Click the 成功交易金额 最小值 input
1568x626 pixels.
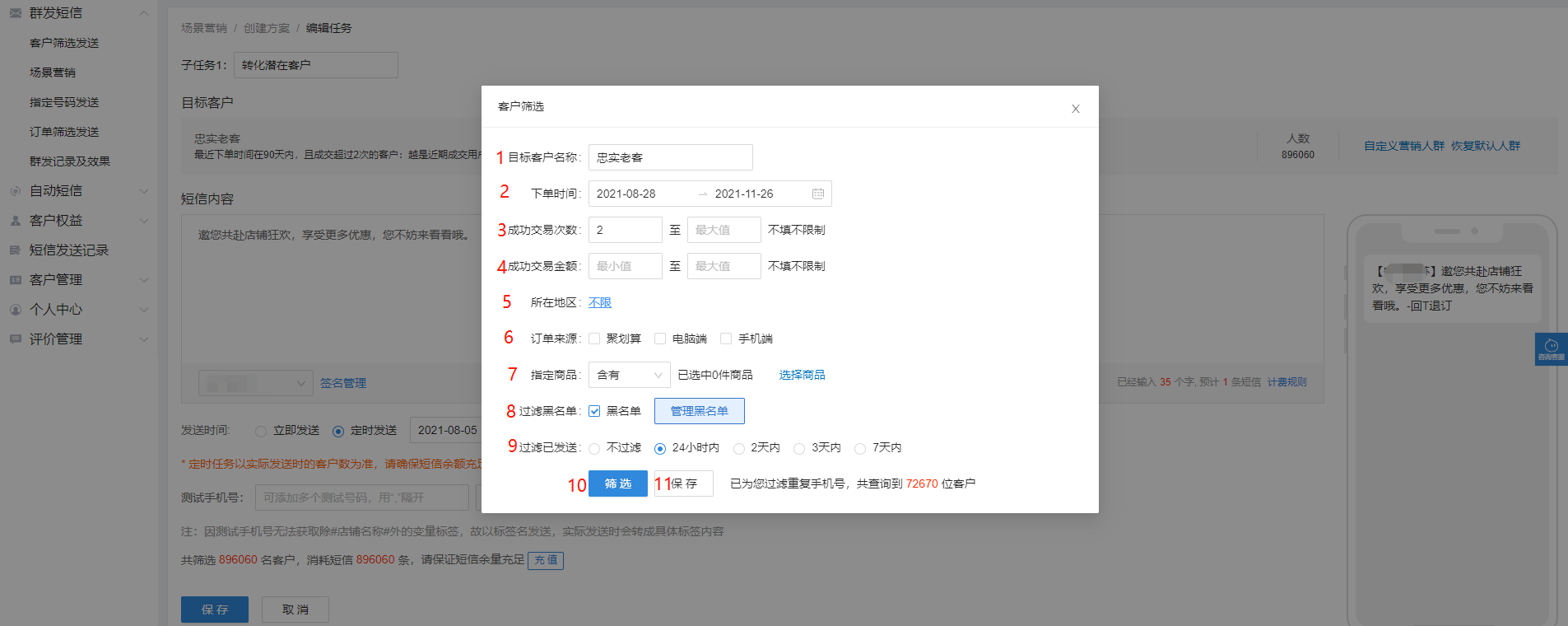(626, 266)
